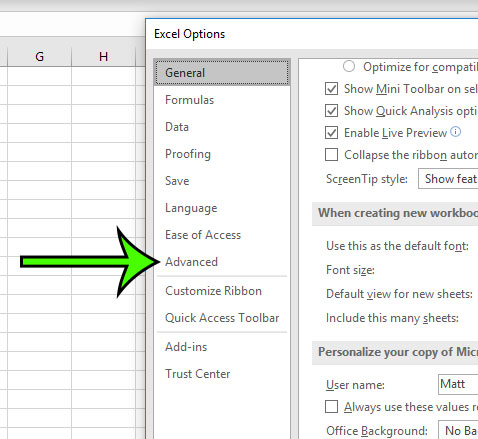Enable Collapse the ribbon automatically checkbox

point(331,155)
